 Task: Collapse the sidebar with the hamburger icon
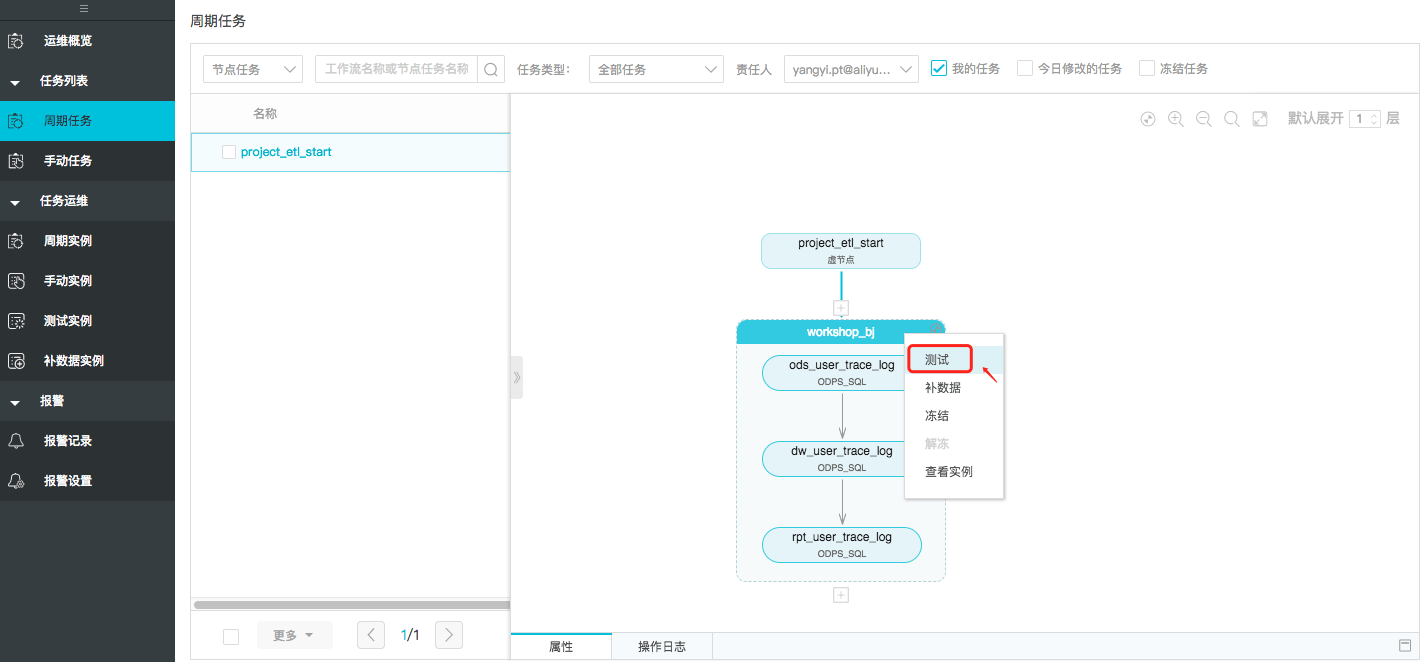point(84,8)
